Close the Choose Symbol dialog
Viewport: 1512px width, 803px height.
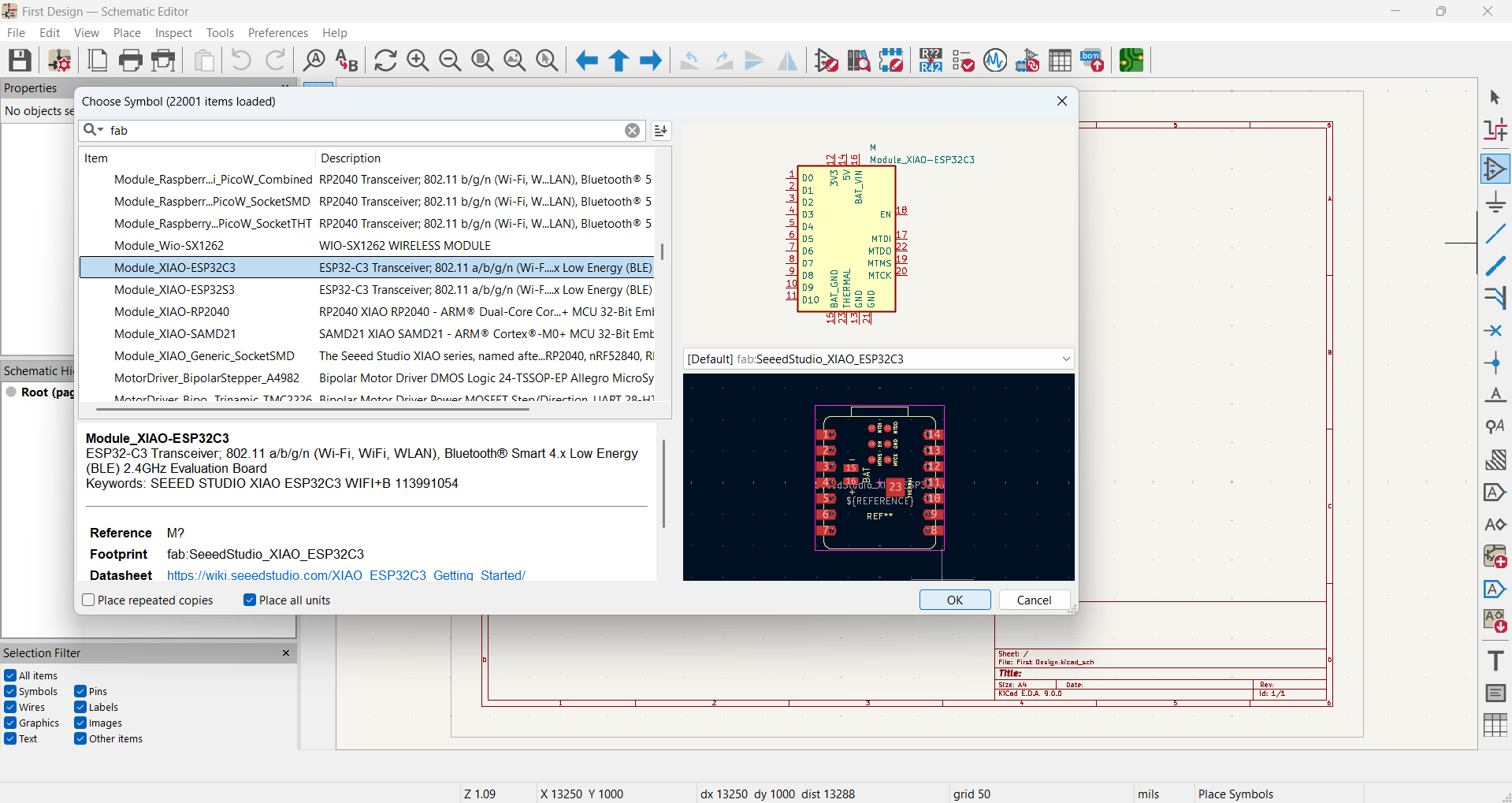tap(1062, 101)
